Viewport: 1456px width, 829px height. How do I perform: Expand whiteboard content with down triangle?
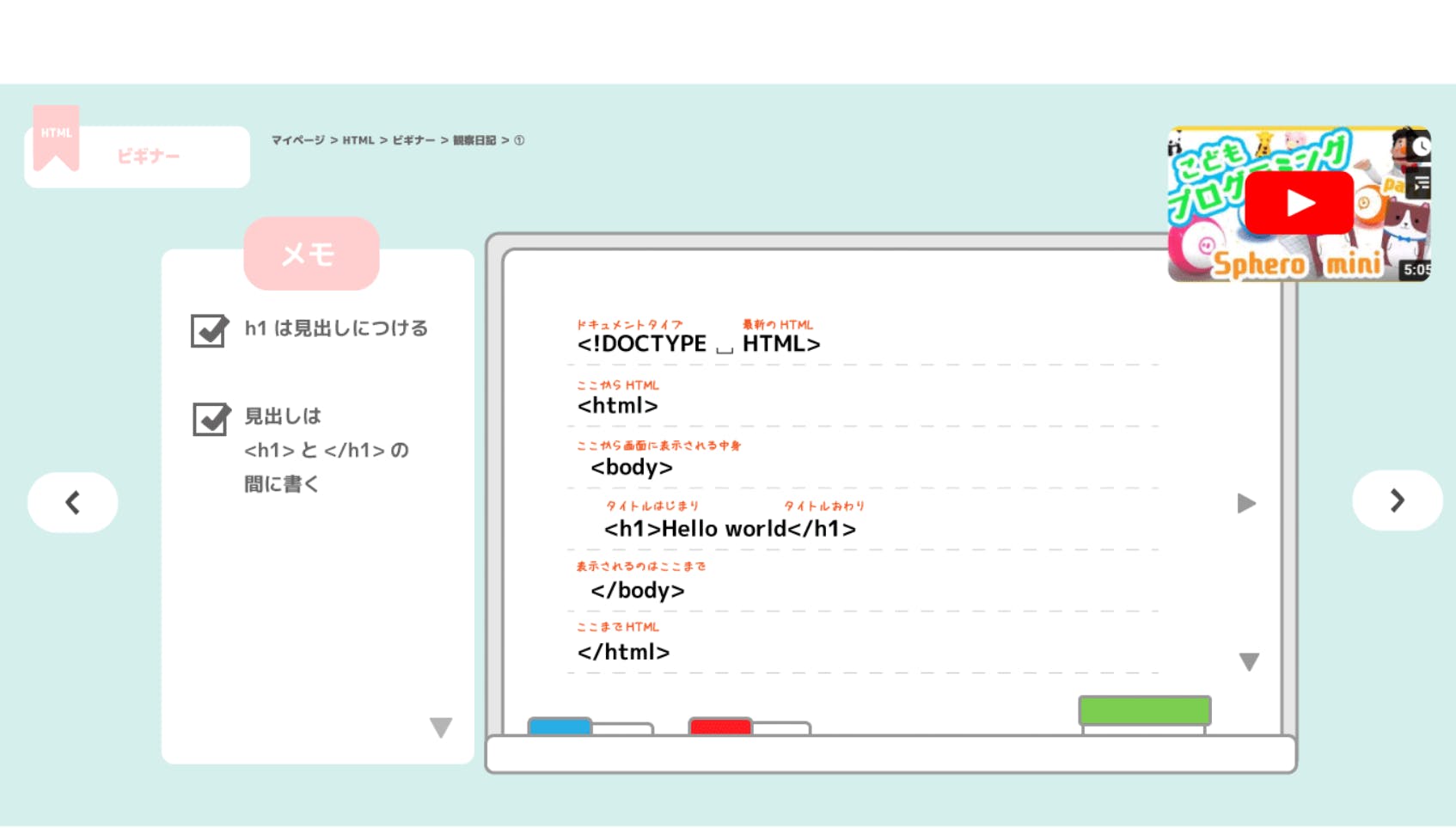click(1249, 661)
